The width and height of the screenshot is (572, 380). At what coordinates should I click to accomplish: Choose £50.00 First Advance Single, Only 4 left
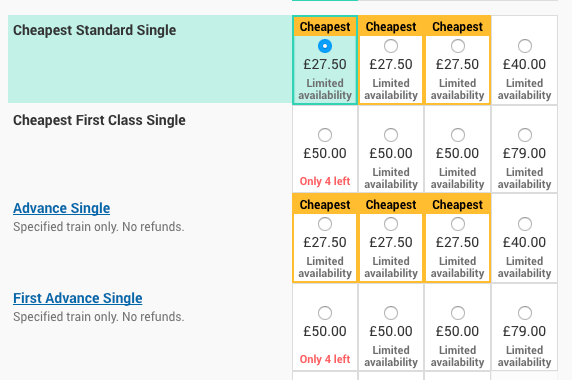point(325,313)
